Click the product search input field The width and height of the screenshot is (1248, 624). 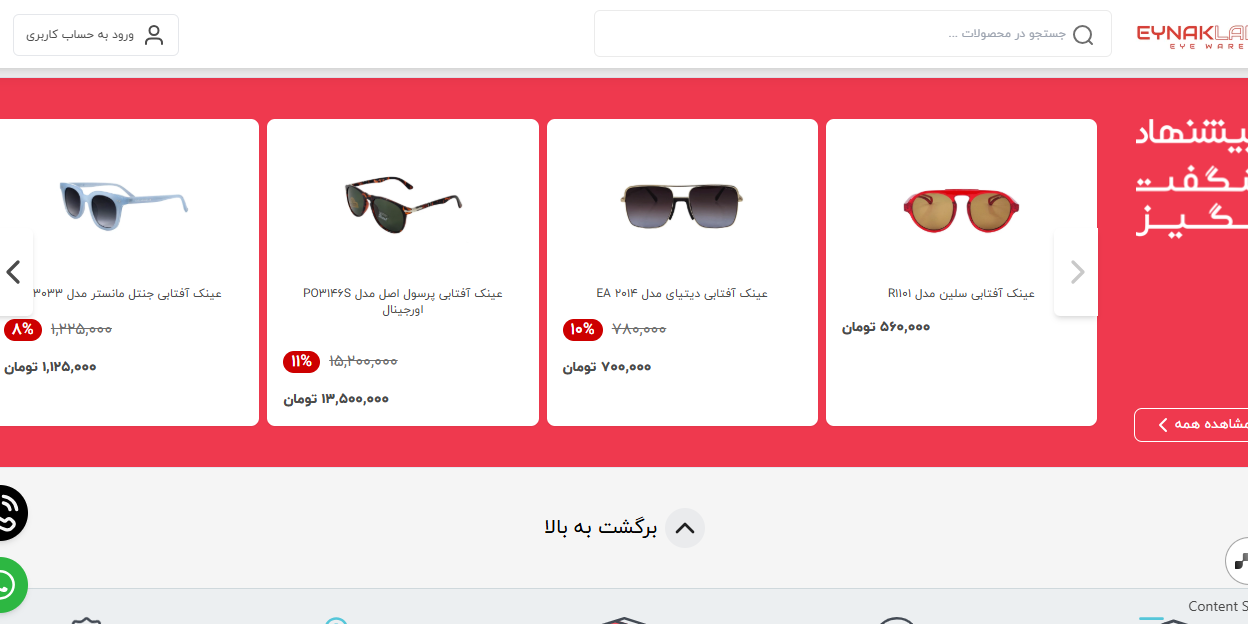click(852, 34)
